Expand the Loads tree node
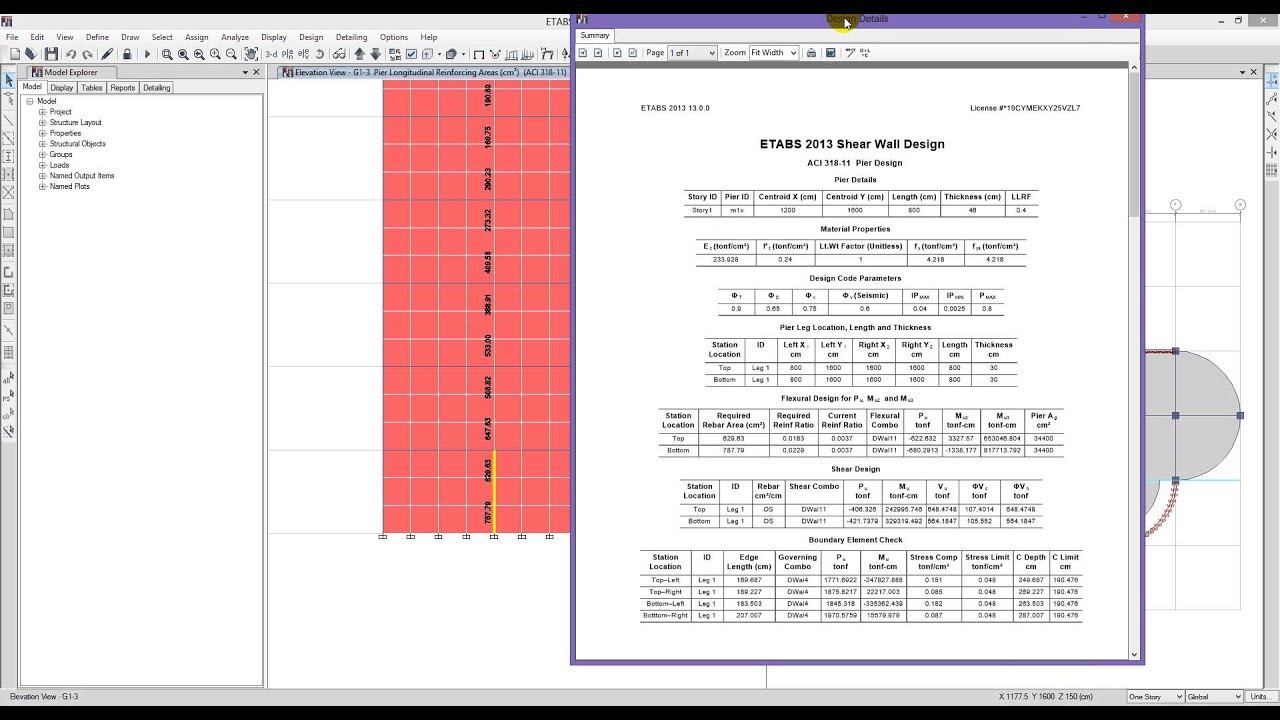Screen dimensions: 1280x720 43,165
